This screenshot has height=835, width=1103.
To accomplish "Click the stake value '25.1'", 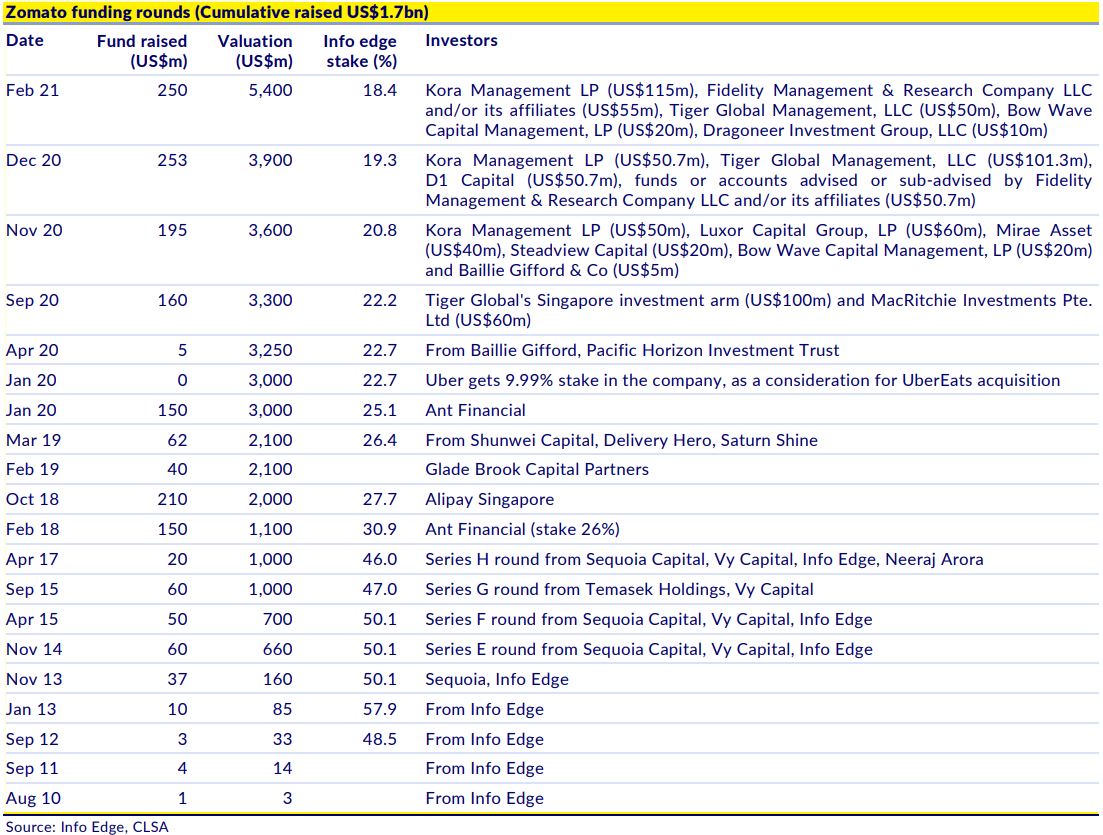I will tap(380, 410).
